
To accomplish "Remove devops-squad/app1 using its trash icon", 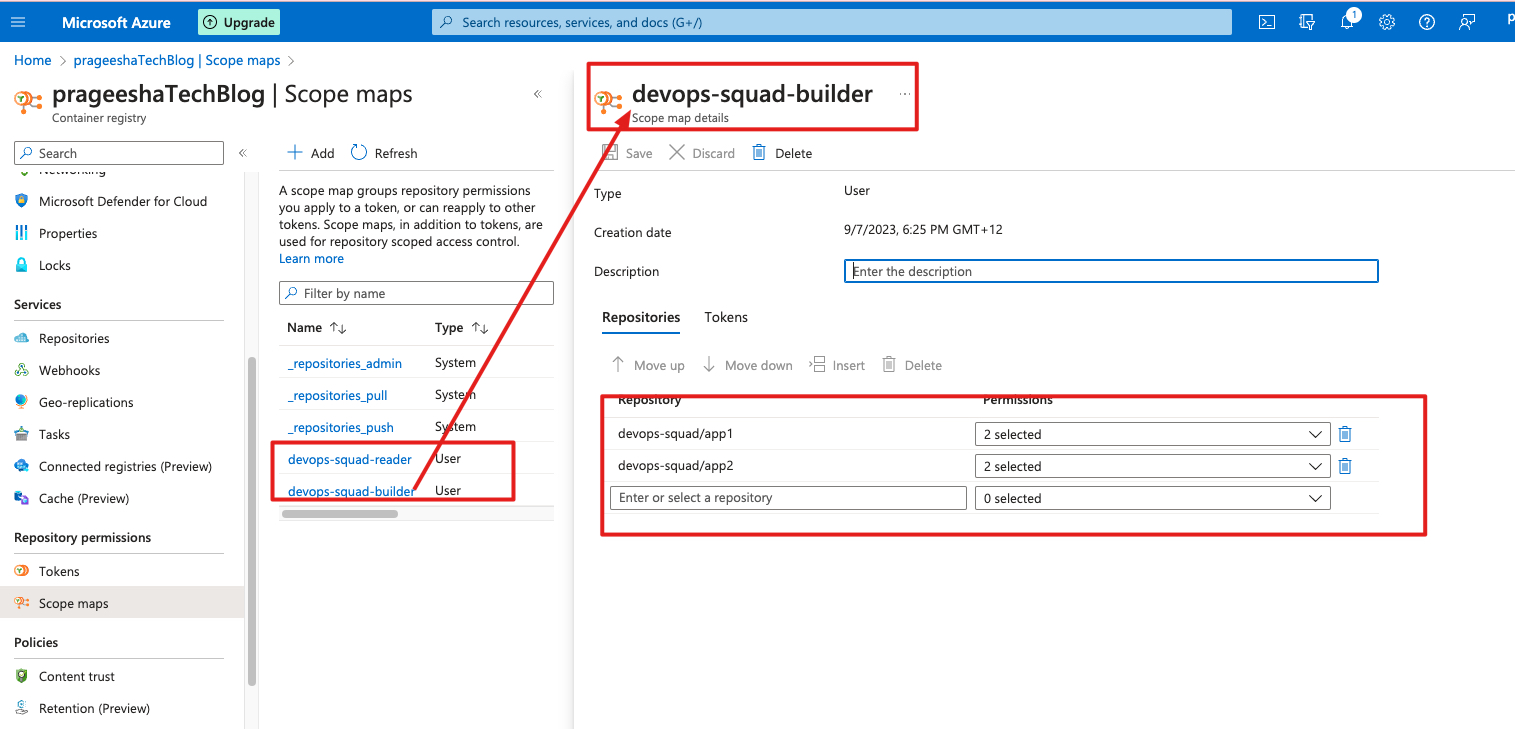I will click(x=1344, y=433).
